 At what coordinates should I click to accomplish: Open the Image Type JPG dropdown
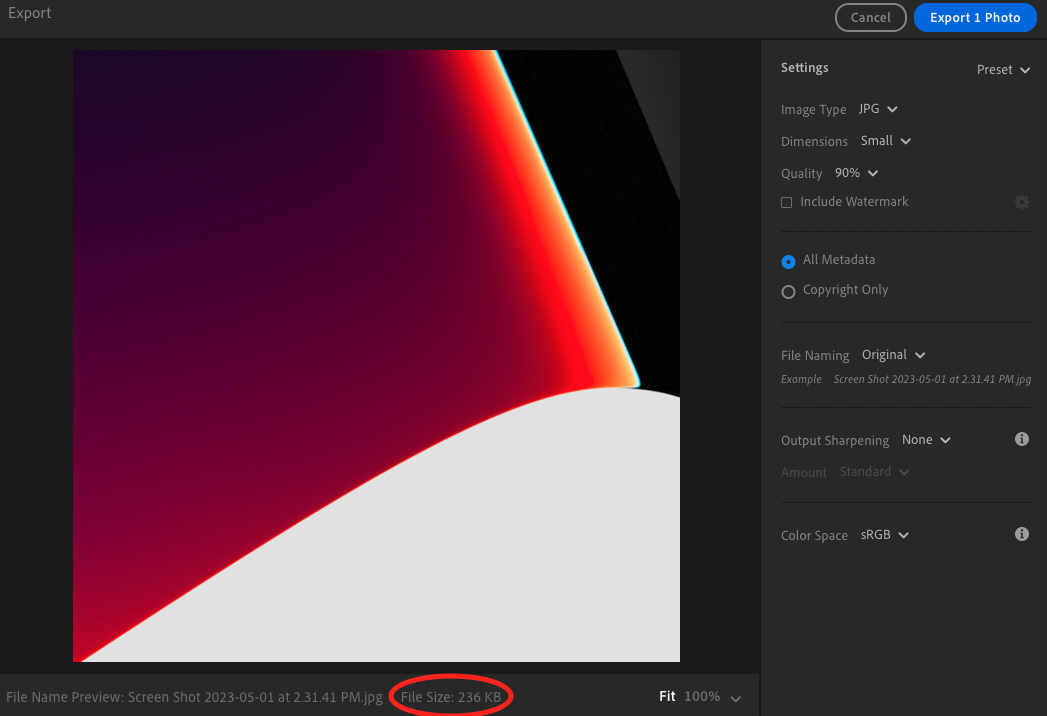pos(878,109)
